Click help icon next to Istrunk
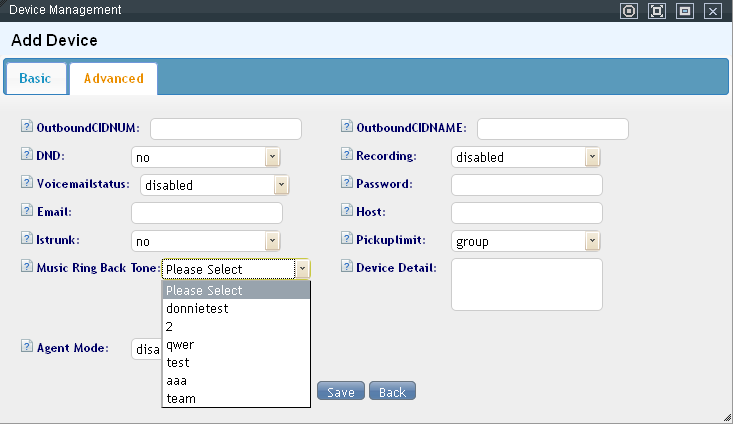The width and height of the screenshot is (733, 424). click(26, 239)
